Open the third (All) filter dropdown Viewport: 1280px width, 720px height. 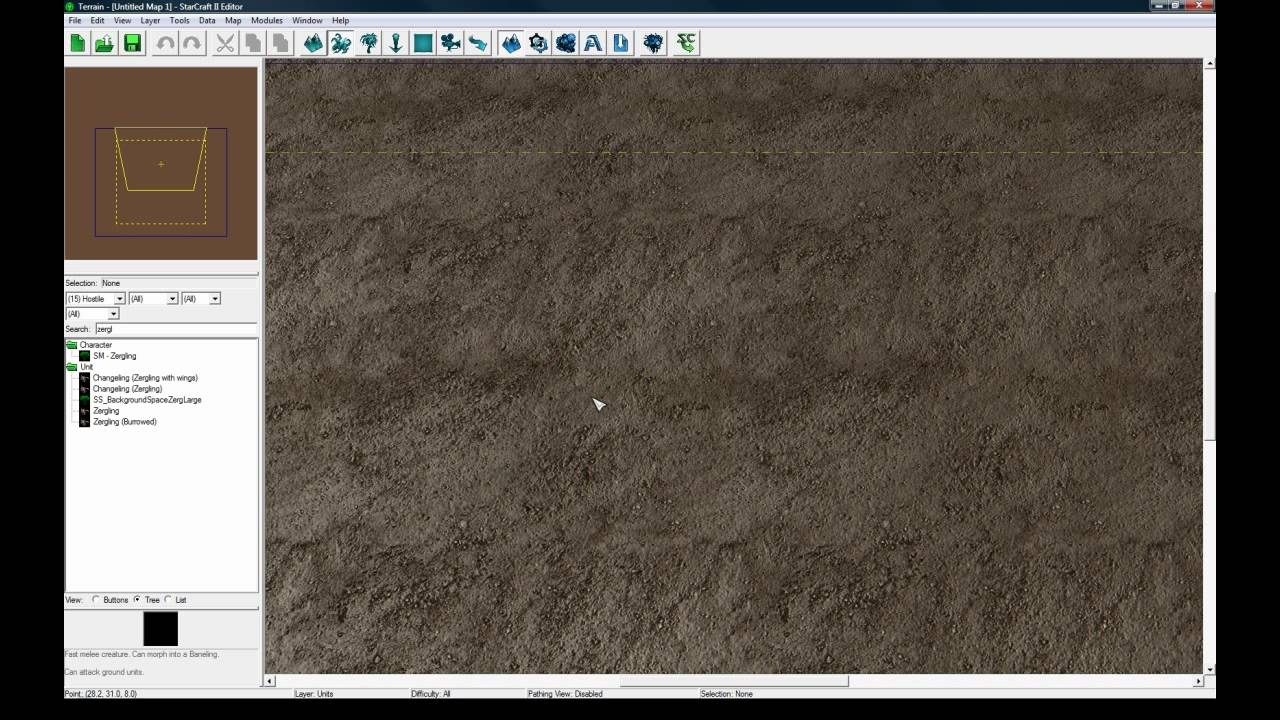pyautogui.click(x=200, y=299)
